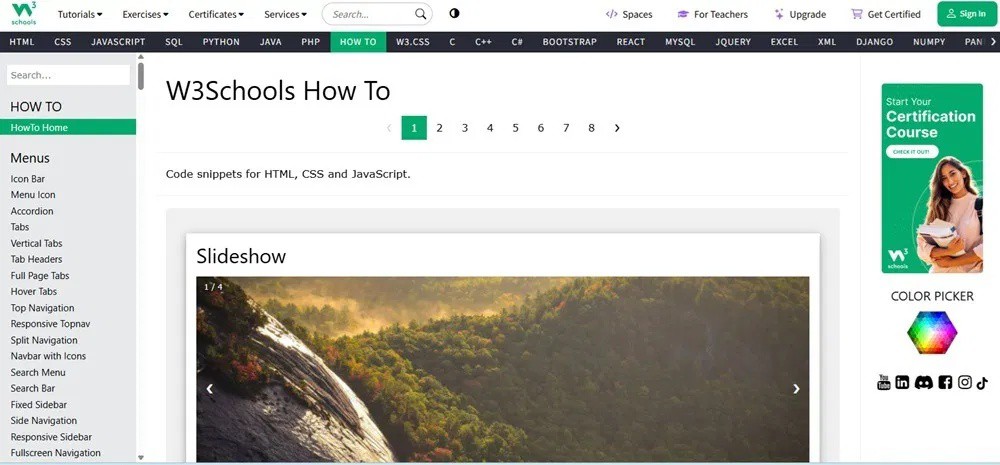This screenshot has width=1000, height=465.
Task: Open the JAVA tab
Action: [x=270, y=42]
